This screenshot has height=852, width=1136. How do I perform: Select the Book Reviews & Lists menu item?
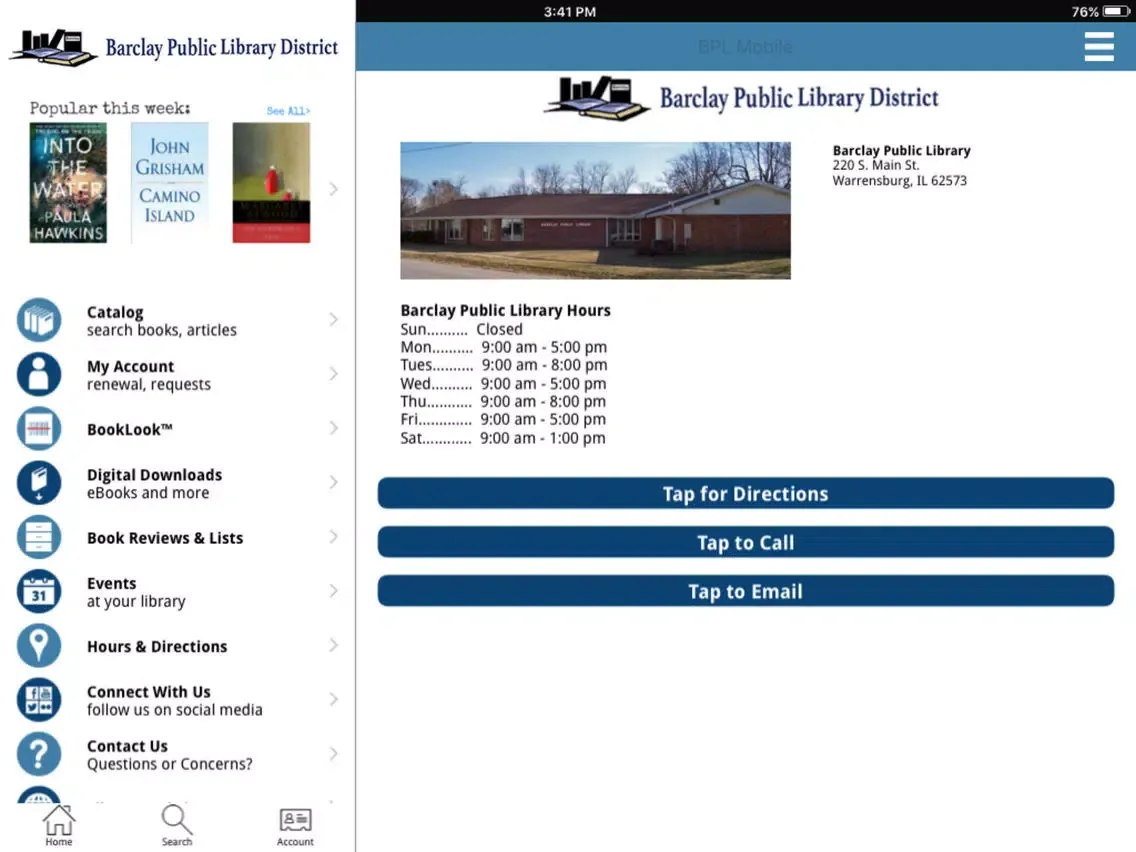pos(178,537)
